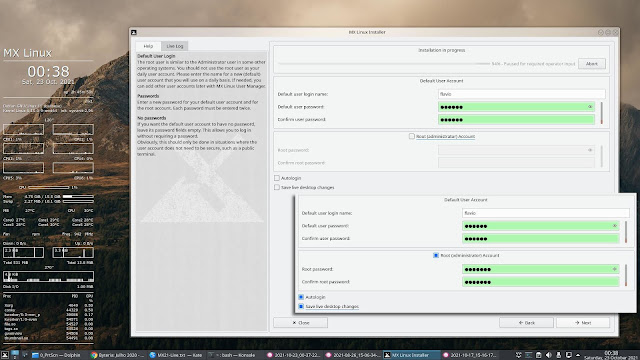Click the desktop pager icon in taskbar
This screenshot has width=640, height=360.
click(15, 355)
